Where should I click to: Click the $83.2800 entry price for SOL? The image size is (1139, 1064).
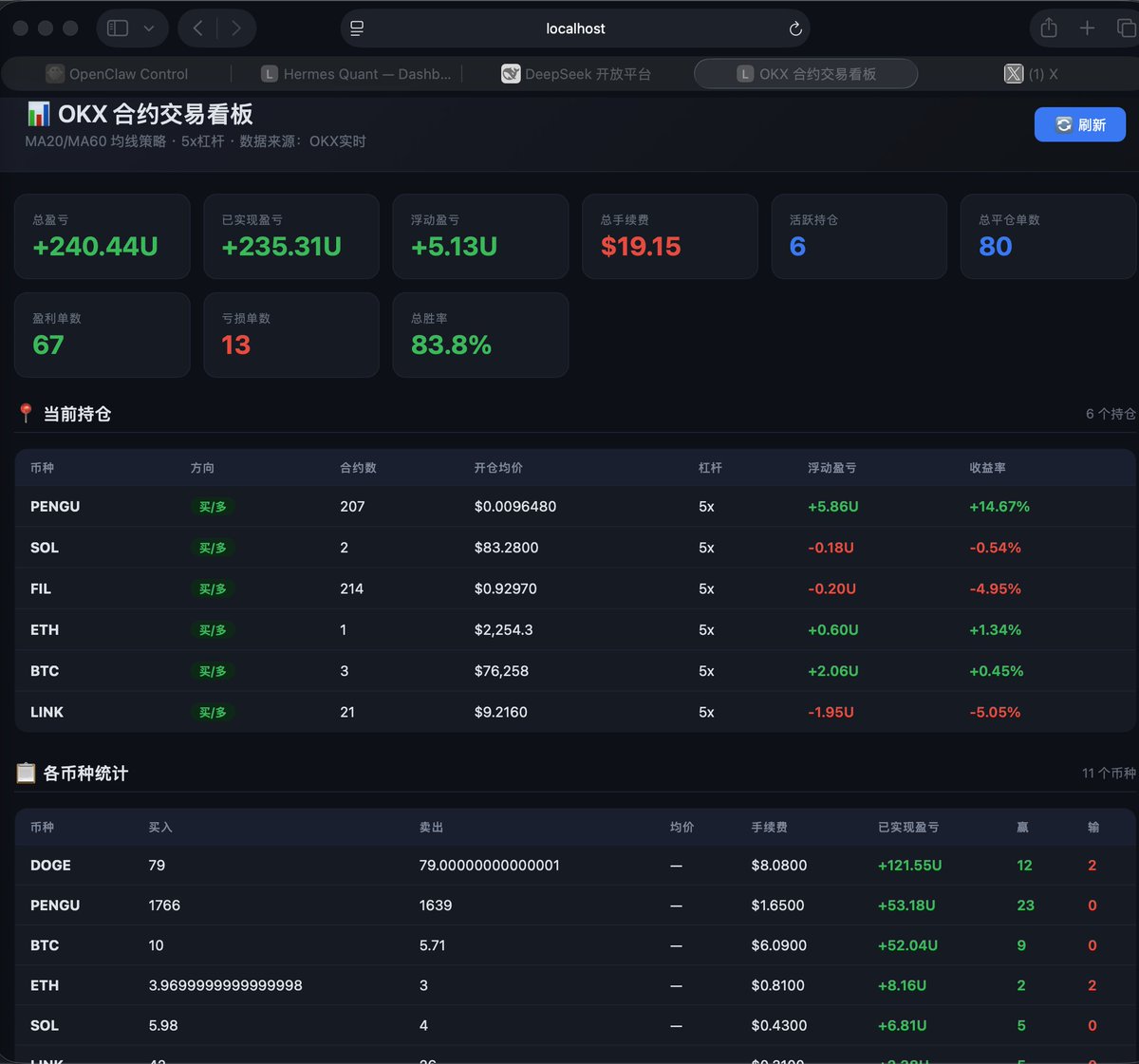(506, 548)
